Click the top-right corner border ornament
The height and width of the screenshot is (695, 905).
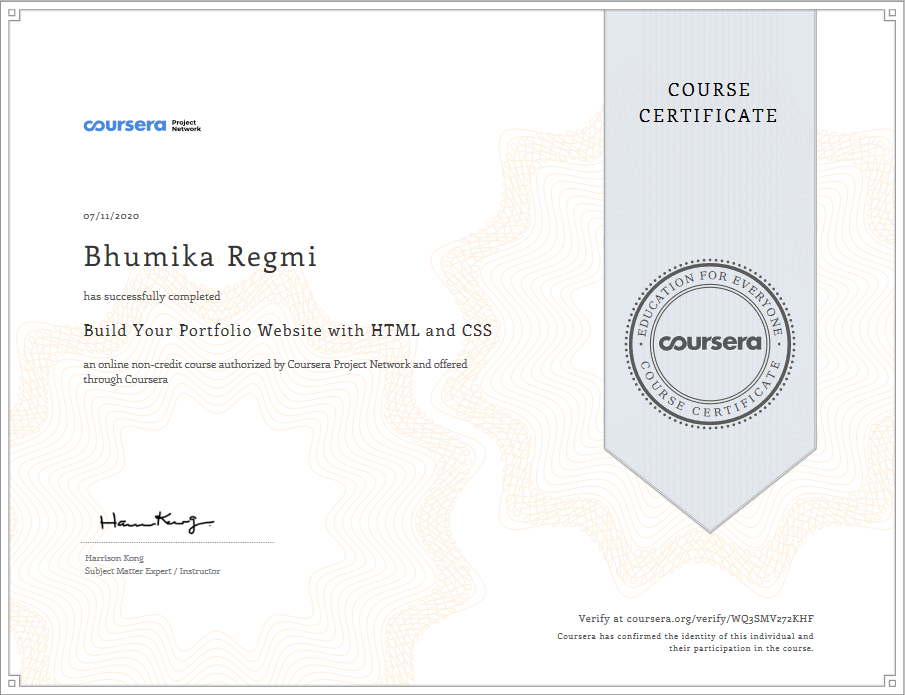[x=891, y=14]
